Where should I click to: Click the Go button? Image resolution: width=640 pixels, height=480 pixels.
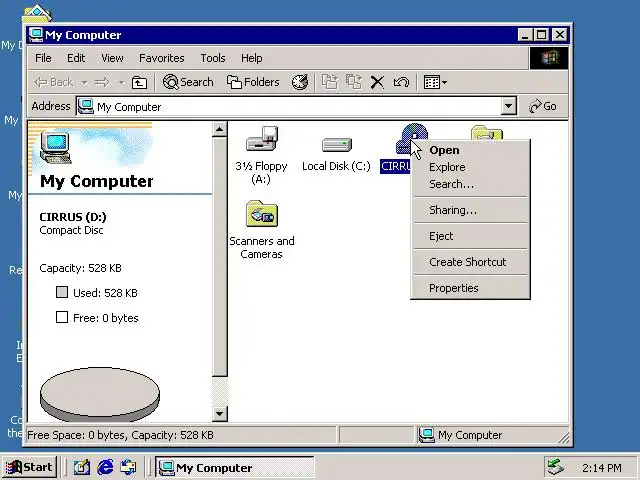click(543, 106)
